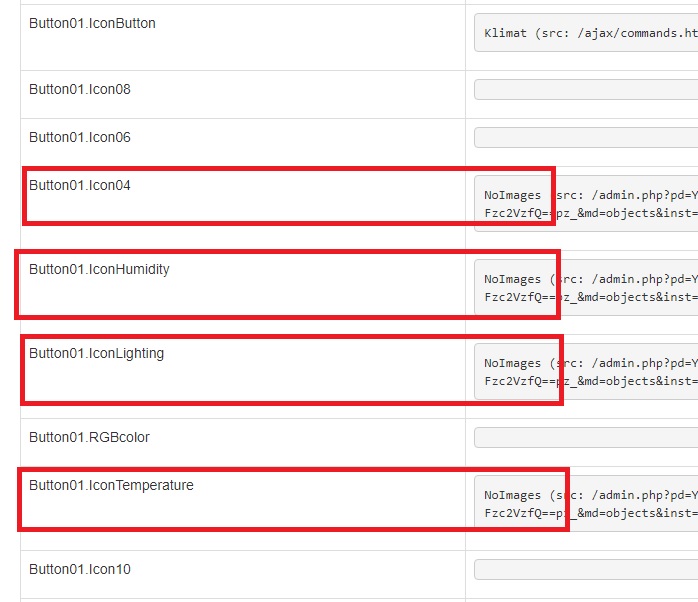
Task: Click the Button01.Icon08 property label
Action: tap(79, 89)
